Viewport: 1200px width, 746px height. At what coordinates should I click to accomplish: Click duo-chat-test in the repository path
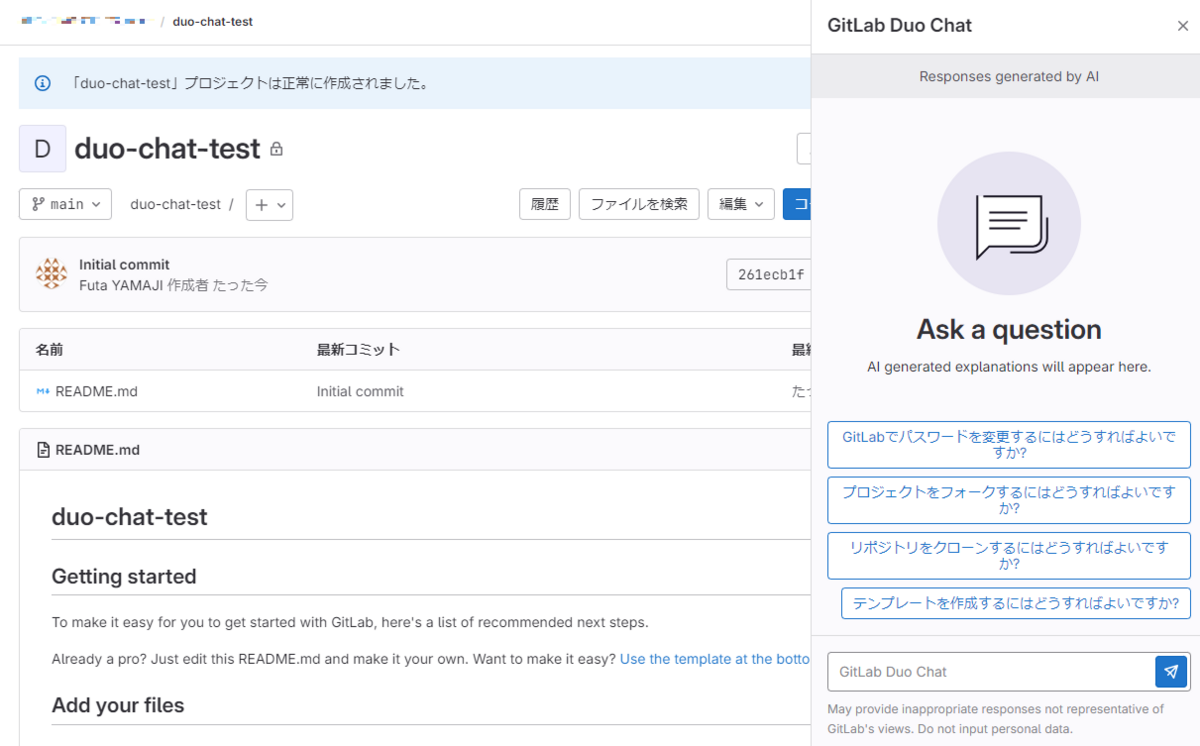point(175,204)
